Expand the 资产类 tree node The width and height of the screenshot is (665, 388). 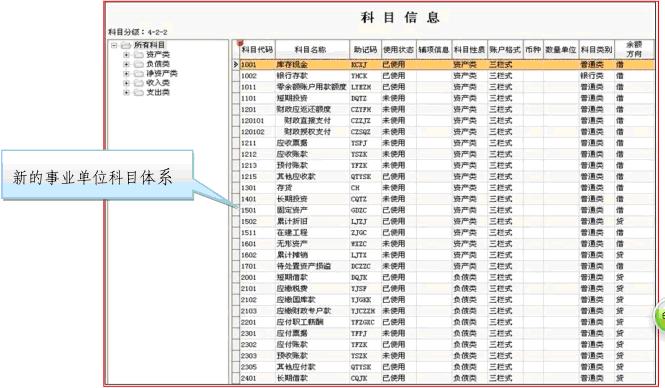pyautogui.click(x=126, y=55)
